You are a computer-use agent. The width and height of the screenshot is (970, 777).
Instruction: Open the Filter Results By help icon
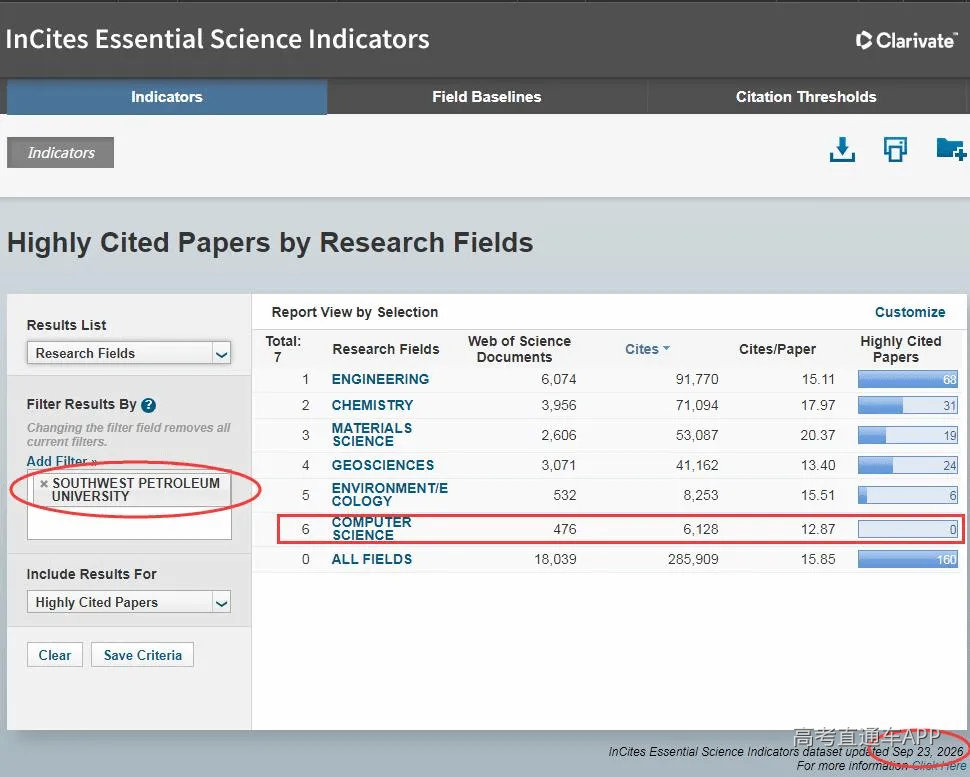point(148,405)
